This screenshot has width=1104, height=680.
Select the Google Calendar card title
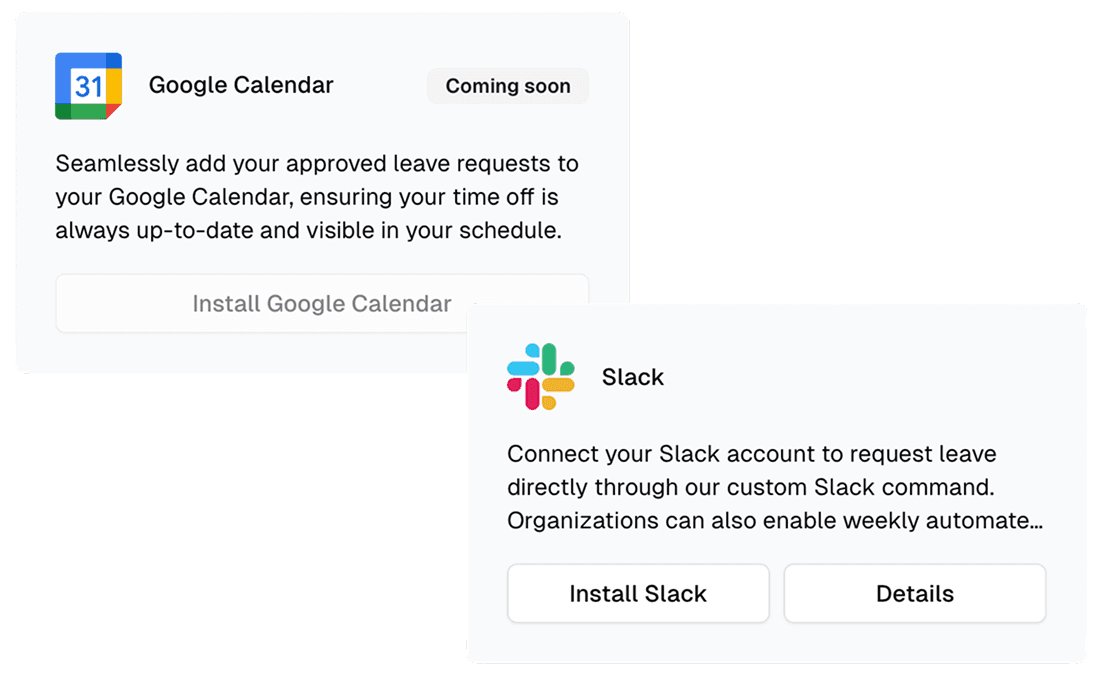click(240, 85)
